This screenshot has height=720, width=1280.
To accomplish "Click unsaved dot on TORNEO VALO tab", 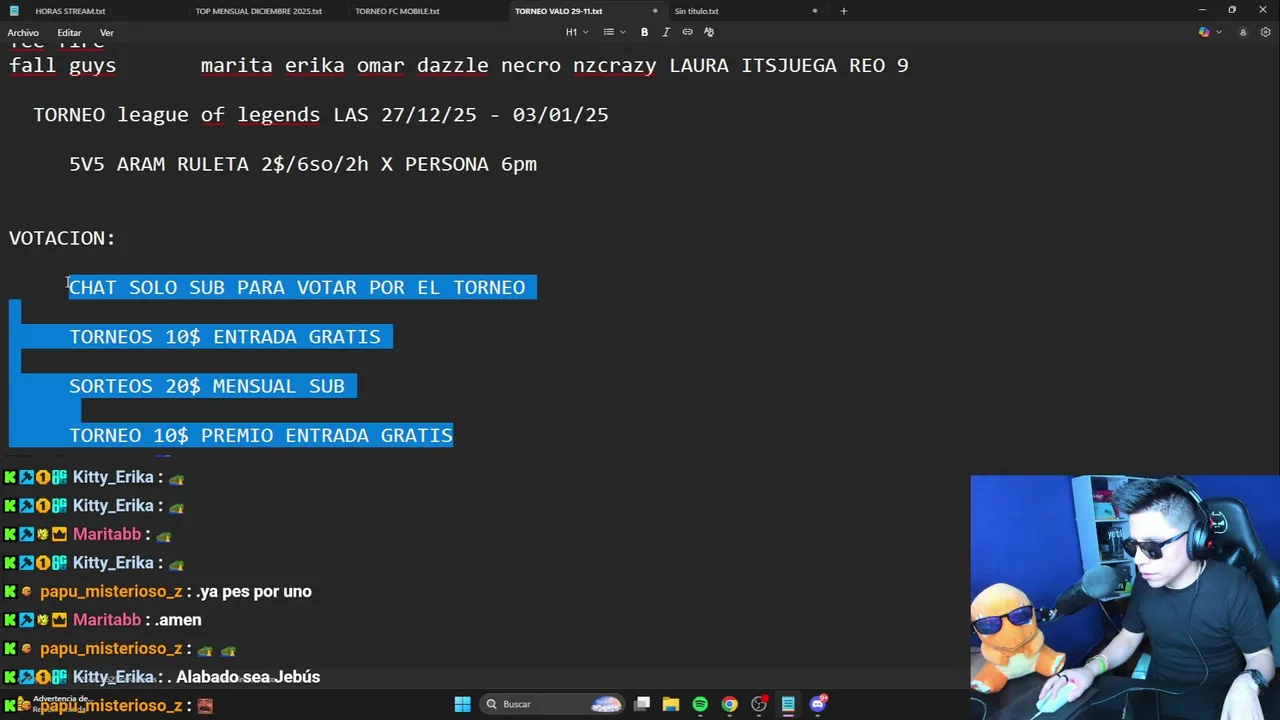I will [655, 11].
